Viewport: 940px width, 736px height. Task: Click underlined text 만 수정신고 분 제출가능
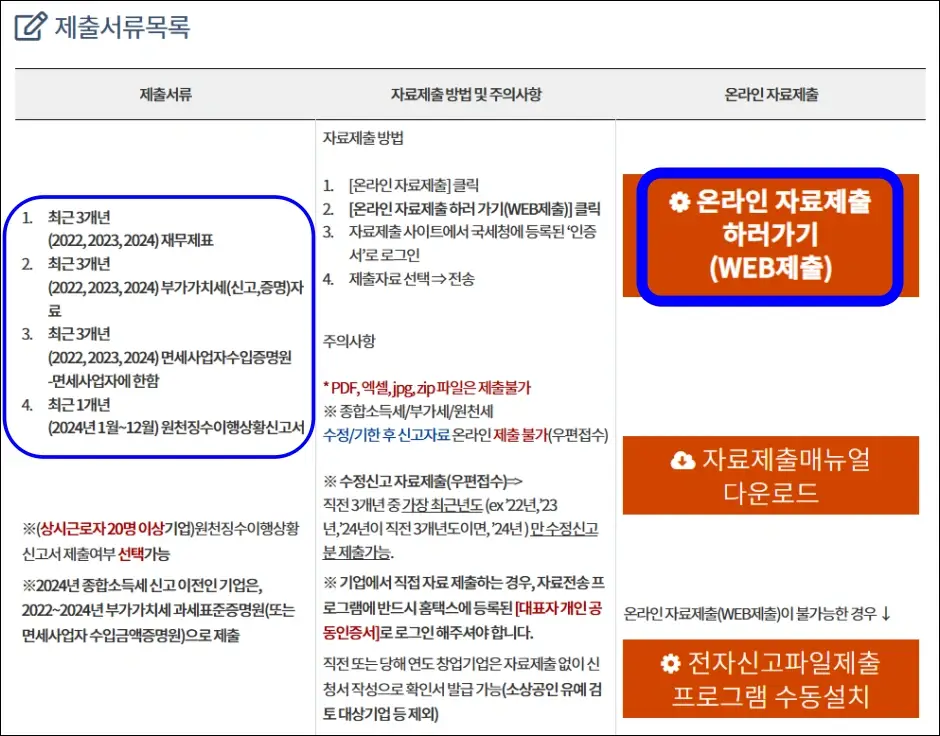point(460,540)
